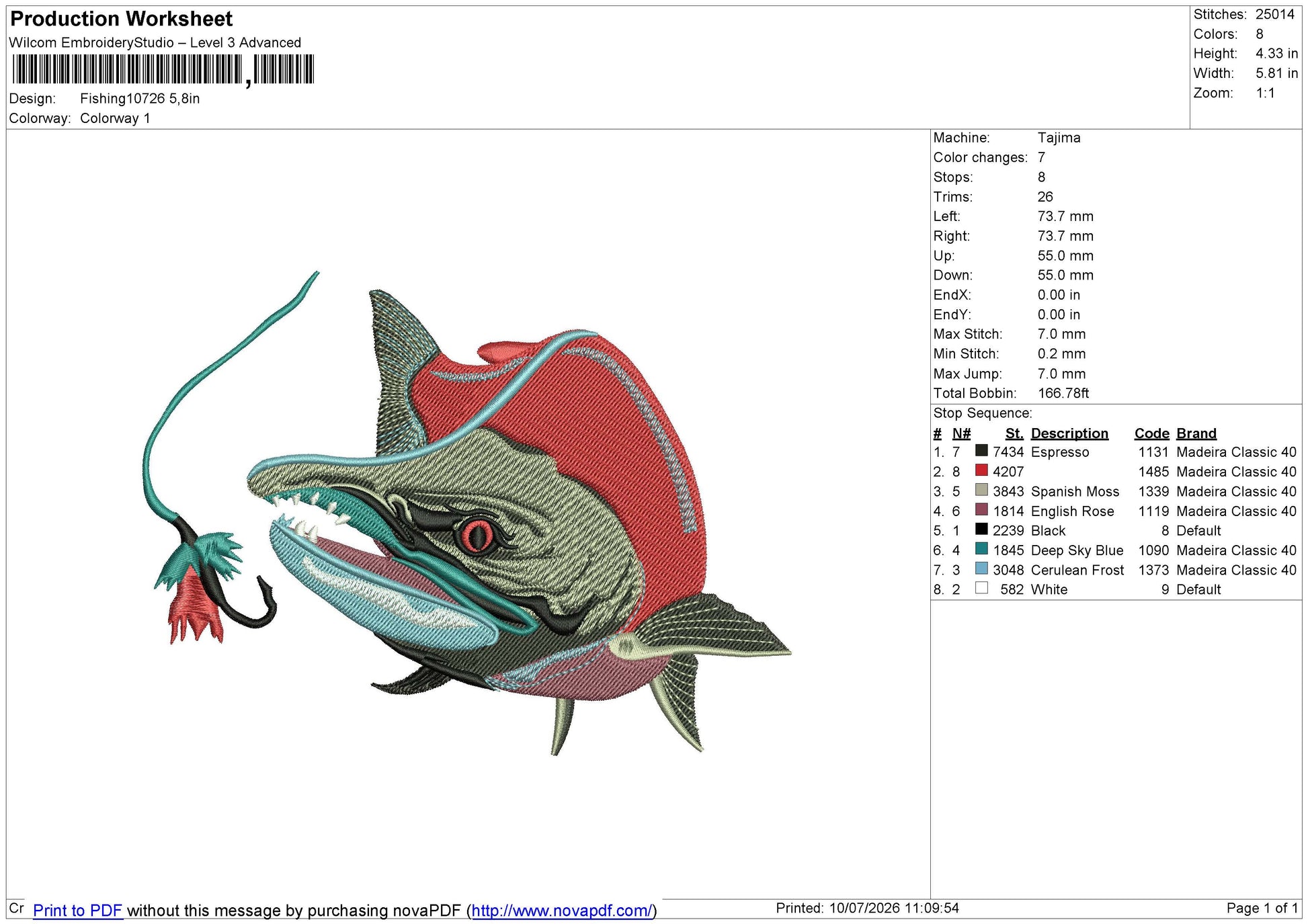Image resolution: width=1308 pixels, height=924 pixels.
Task: Click the thread code 1485
Action: pyautogui.click(x=1153, y=472)
